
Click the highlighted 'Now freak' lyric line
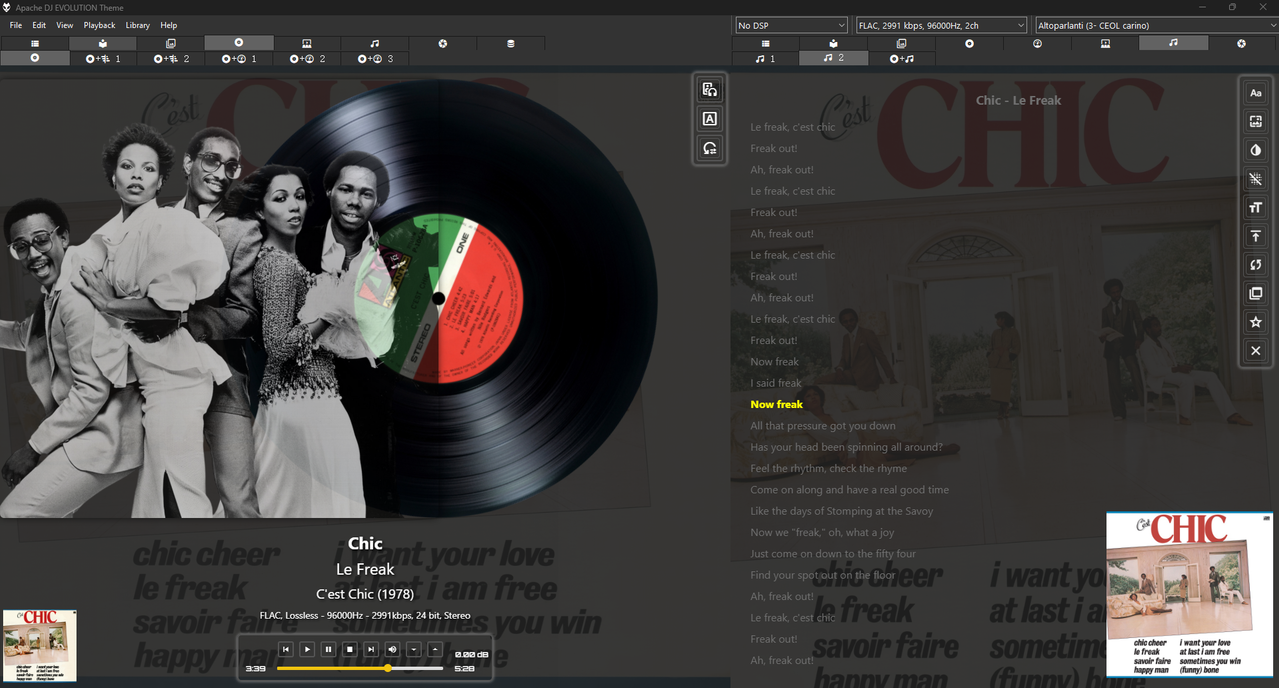coord(777,404)
